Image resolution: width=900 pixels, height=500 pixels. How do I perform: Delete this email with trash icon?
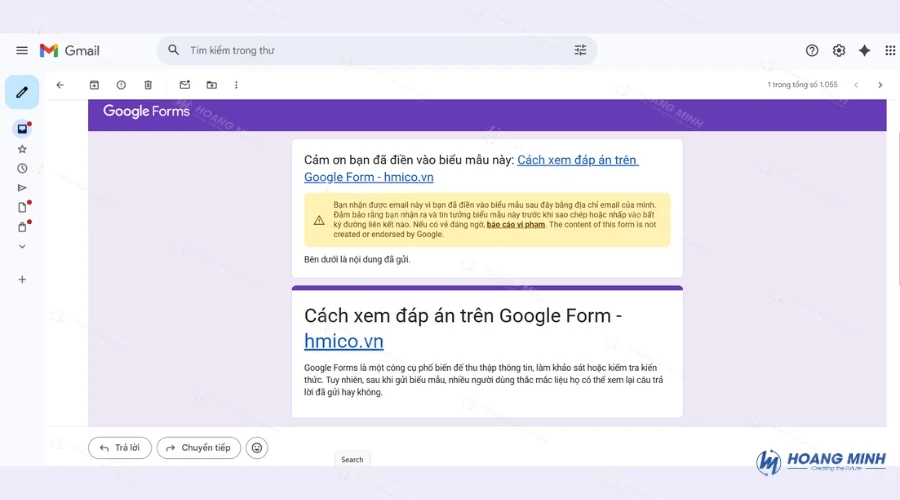point(148,85)
